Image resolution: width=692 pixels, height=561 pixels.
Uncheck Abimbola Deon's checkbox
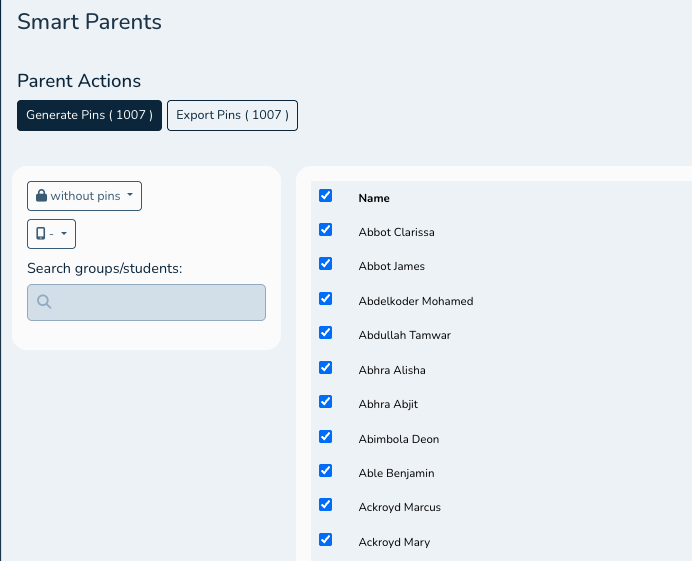point(325,437)
